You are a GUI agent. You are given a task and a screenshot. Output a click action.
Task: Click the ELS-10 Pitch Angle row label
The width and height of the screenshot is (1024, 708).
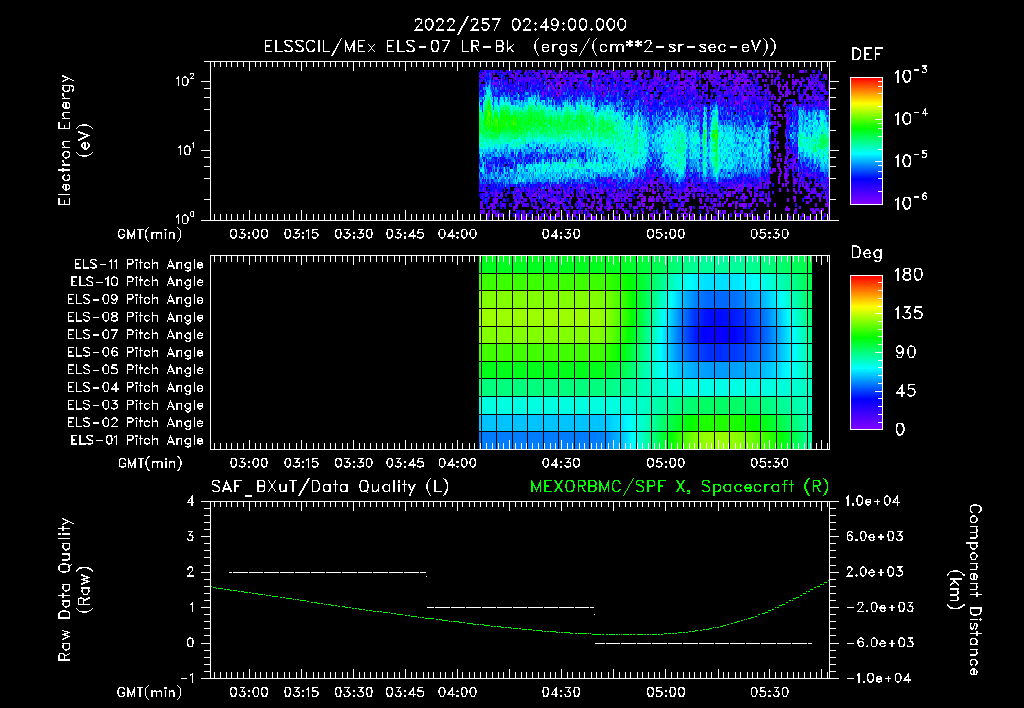click(x=137, y=282)
